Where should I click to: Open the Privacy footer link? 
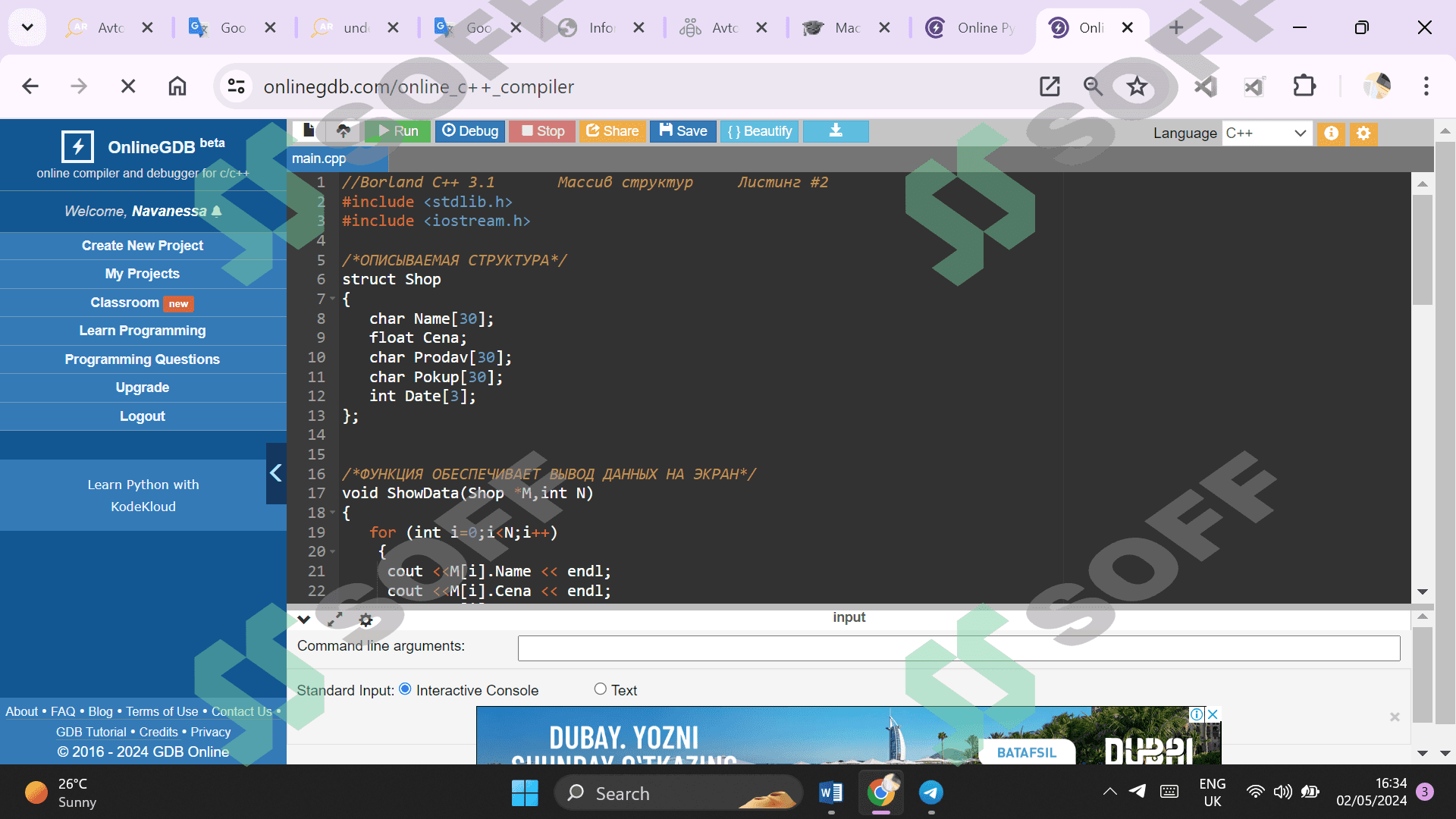[211, 732]
